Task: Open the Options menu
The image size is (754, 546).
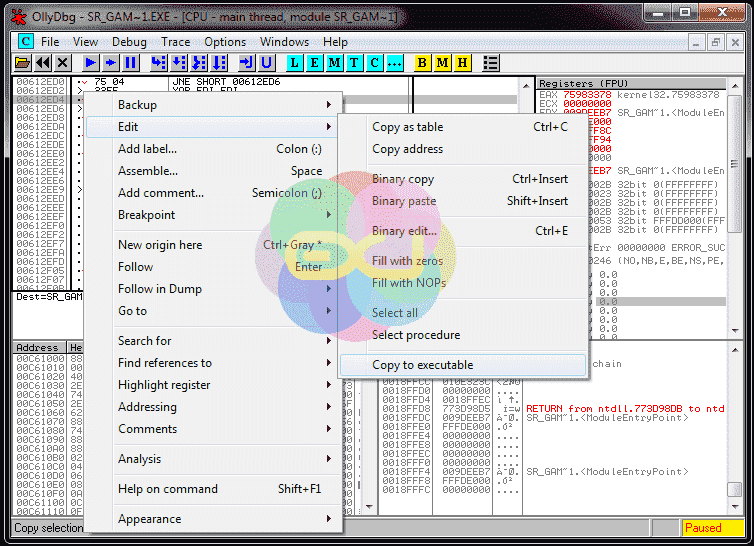Action: [x=225, y=42]
